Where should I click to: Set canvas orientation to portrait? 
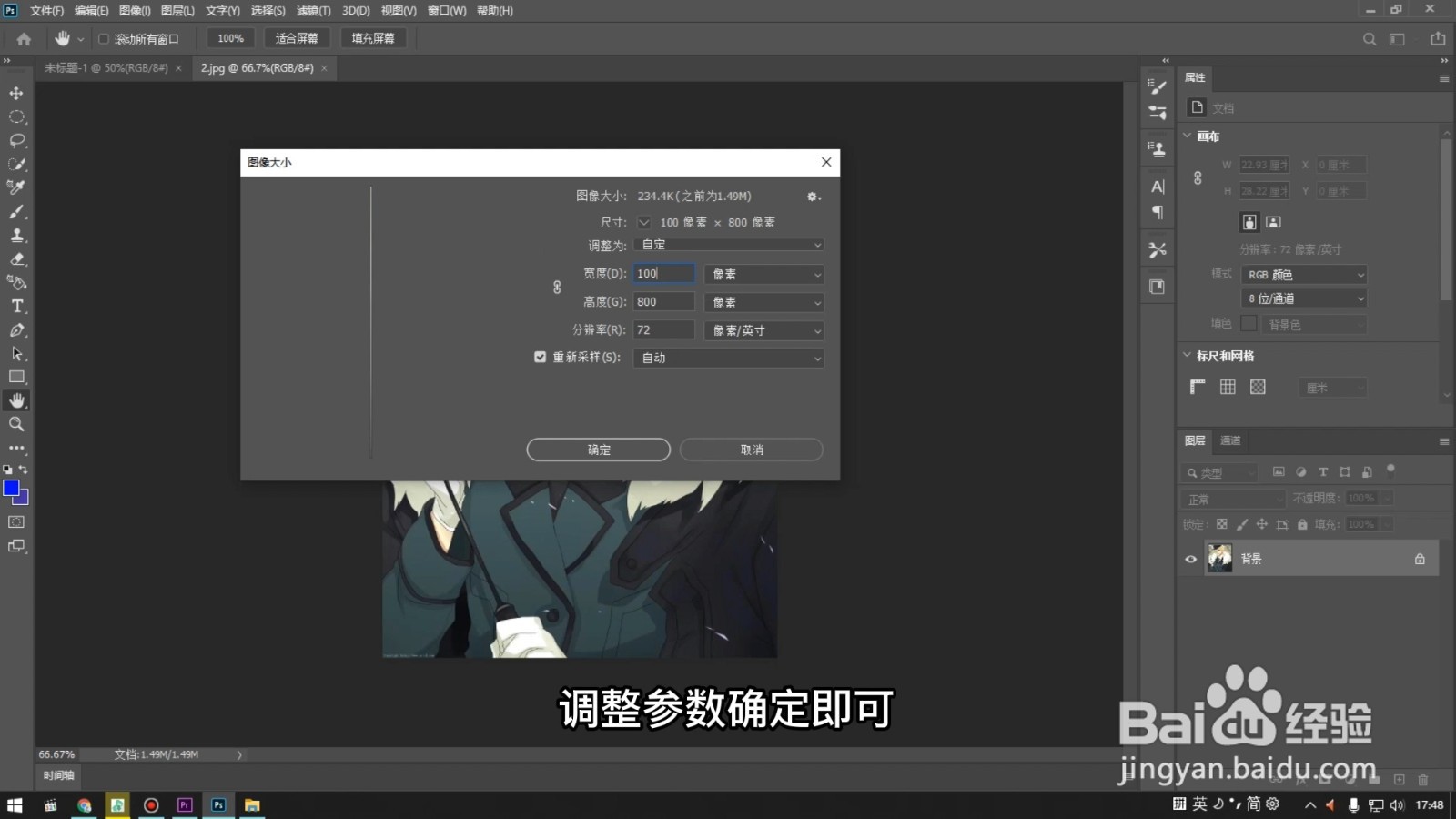pos(1249,222)
